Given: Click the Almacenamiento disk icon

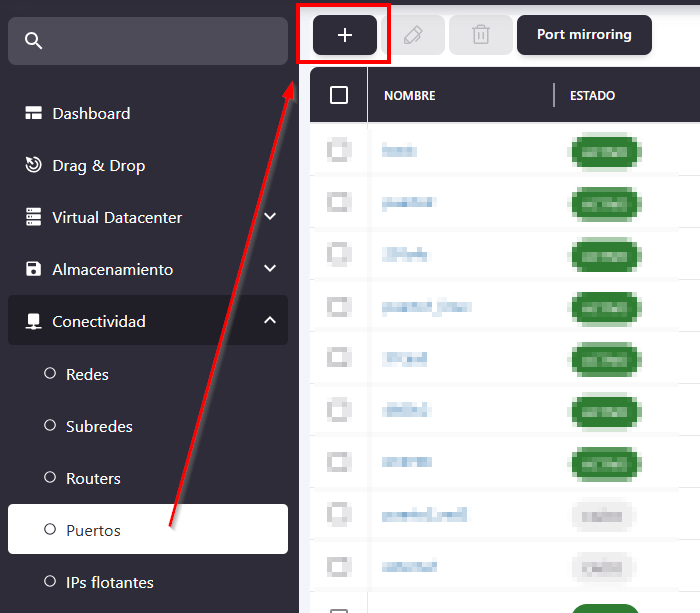Looking at the screenshot, I should tap(34, 270).
